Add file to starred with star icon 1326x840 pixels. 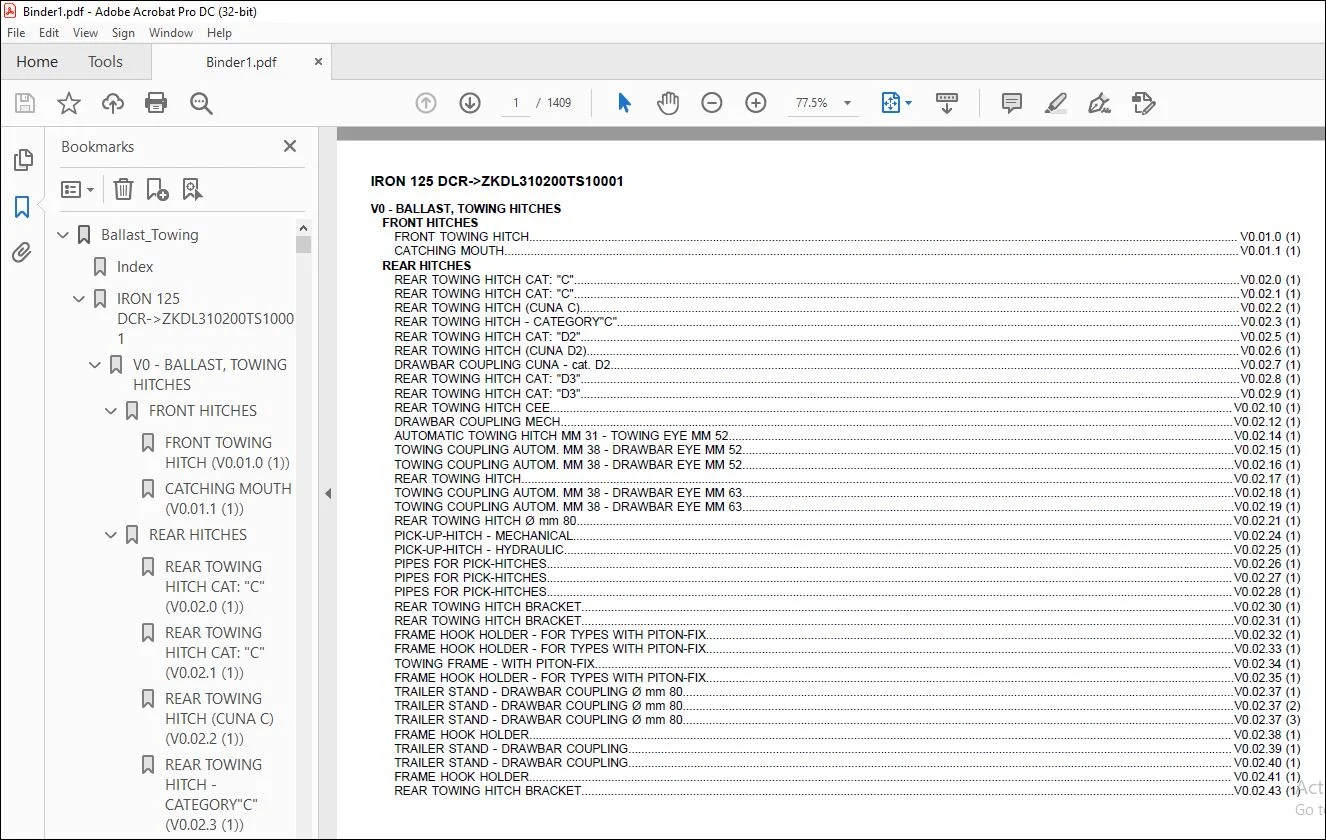click(69, 103)
